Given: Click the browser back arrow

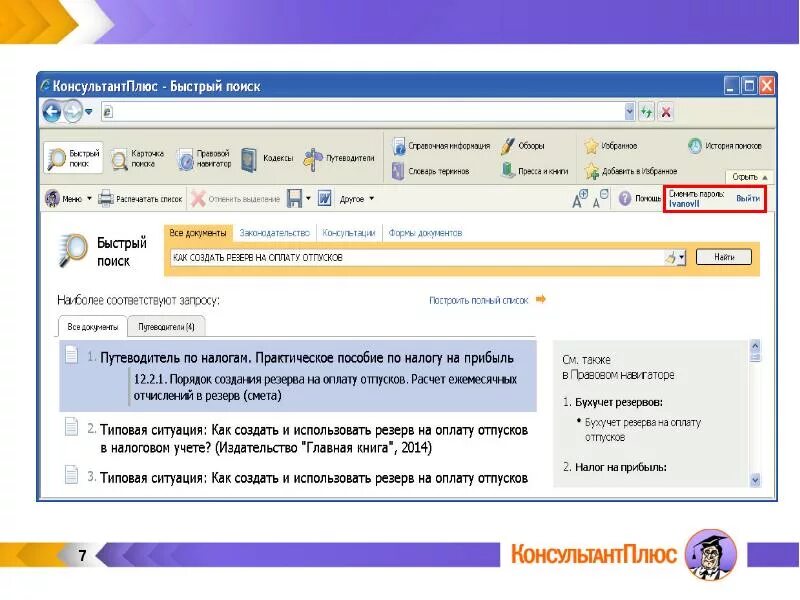Looking at the screenshot, I should click(x=52, y=112).
